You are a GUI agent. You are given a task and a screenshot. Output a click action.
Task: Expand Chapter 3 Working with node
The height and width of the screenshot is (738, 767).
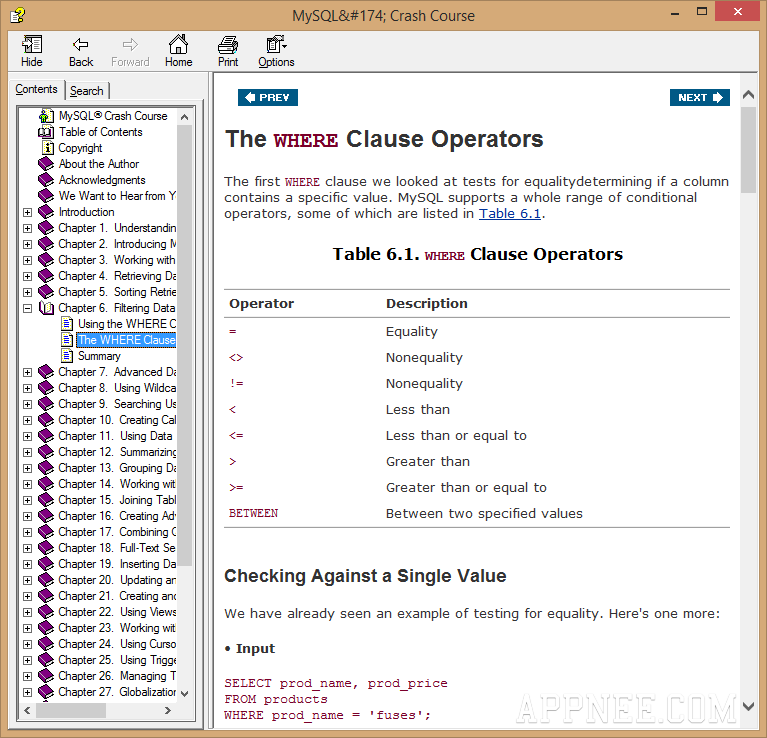27,260
